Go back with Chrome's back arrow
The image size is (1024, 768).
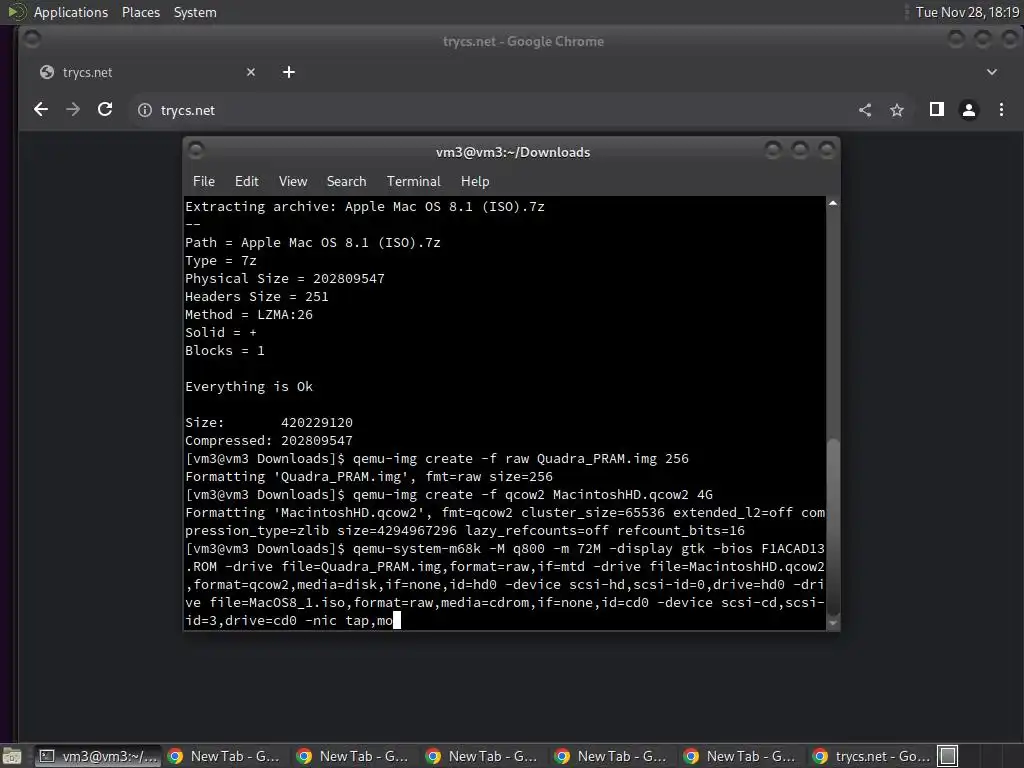(40, 110)
